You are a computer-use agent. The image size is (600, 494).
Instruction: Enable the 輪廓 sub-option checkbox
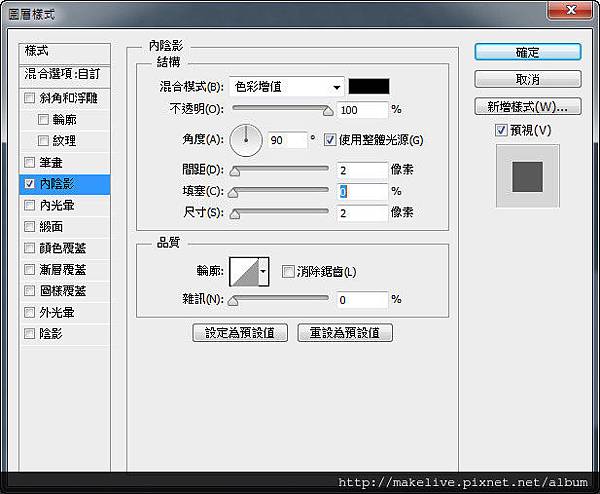(x=43, y=119)
